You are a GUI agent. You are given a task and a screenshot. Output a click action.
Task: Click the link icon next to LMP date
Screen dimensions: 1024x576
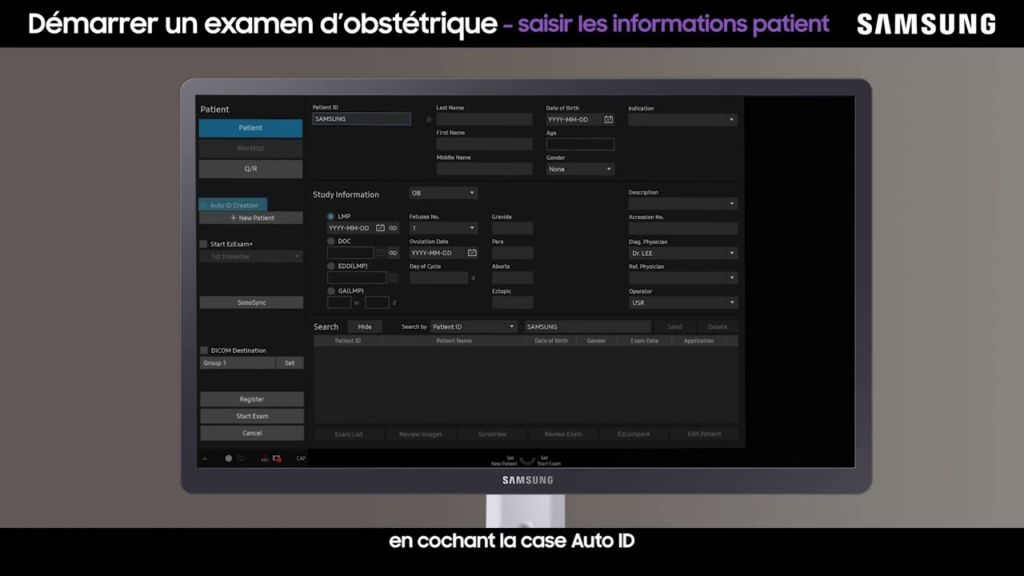coord(393,228)
